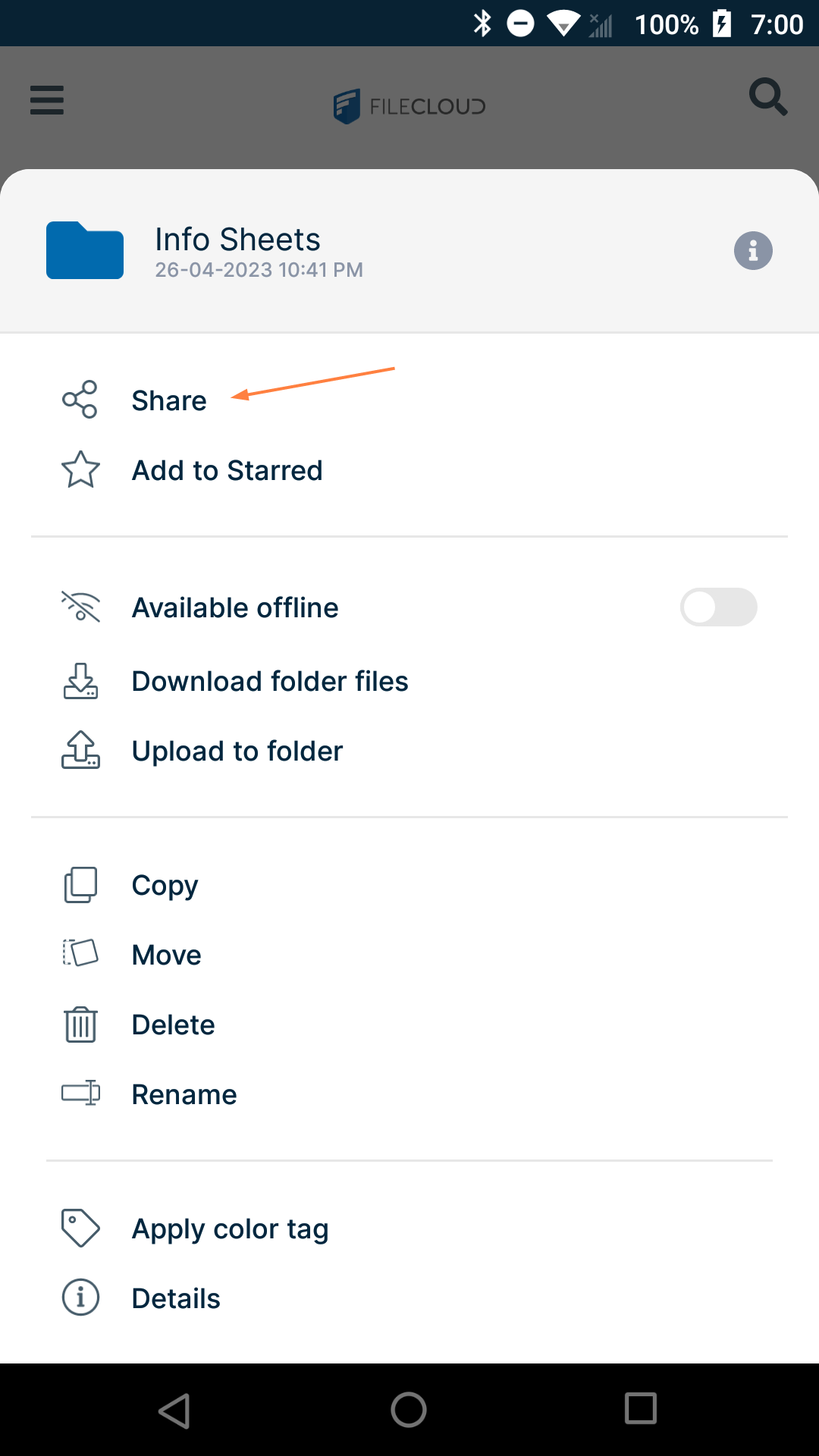
Task: Tap the info icon beside Info Sheets
Action: 753,250
